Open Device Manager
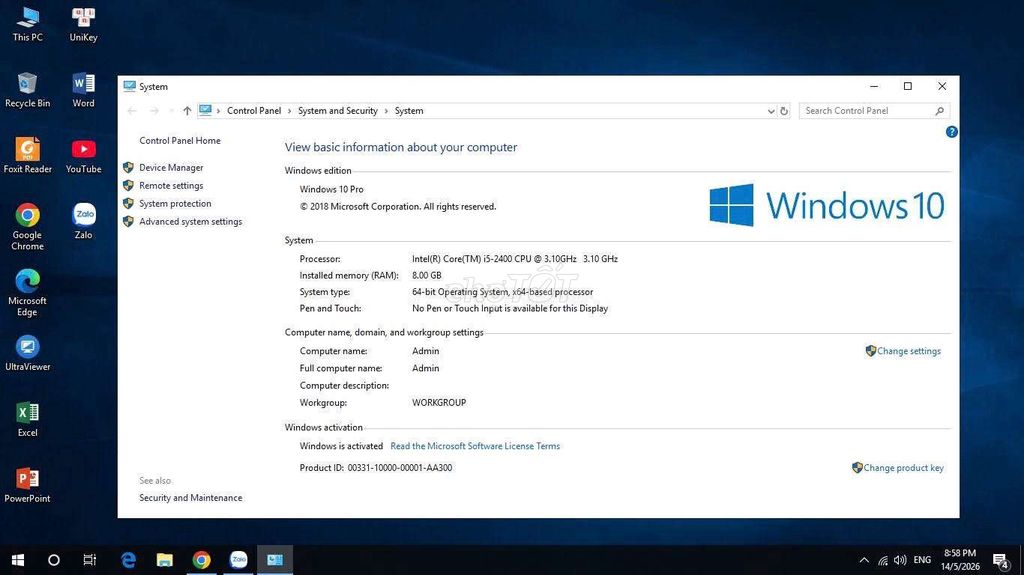This screenshot has height=575, width=1024. tap(171, 168)
